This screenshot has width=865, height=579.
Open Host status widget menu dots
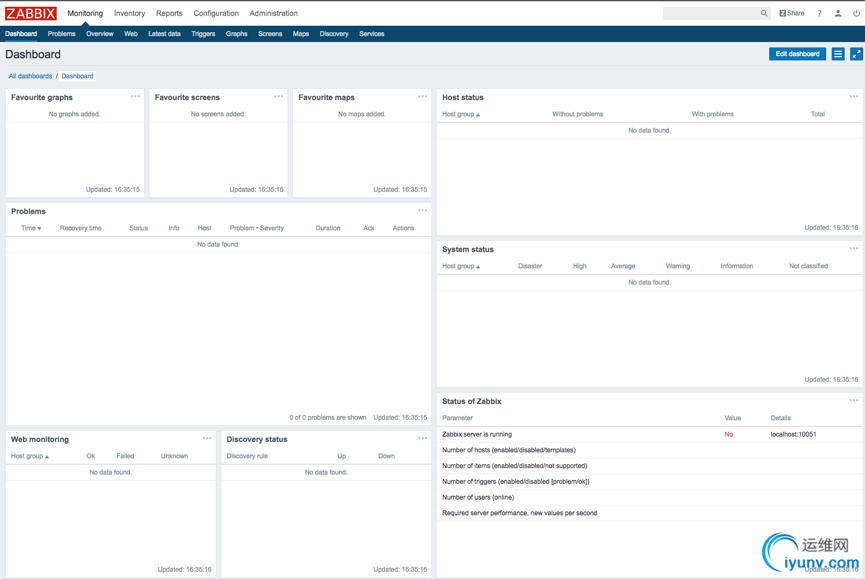853,96
